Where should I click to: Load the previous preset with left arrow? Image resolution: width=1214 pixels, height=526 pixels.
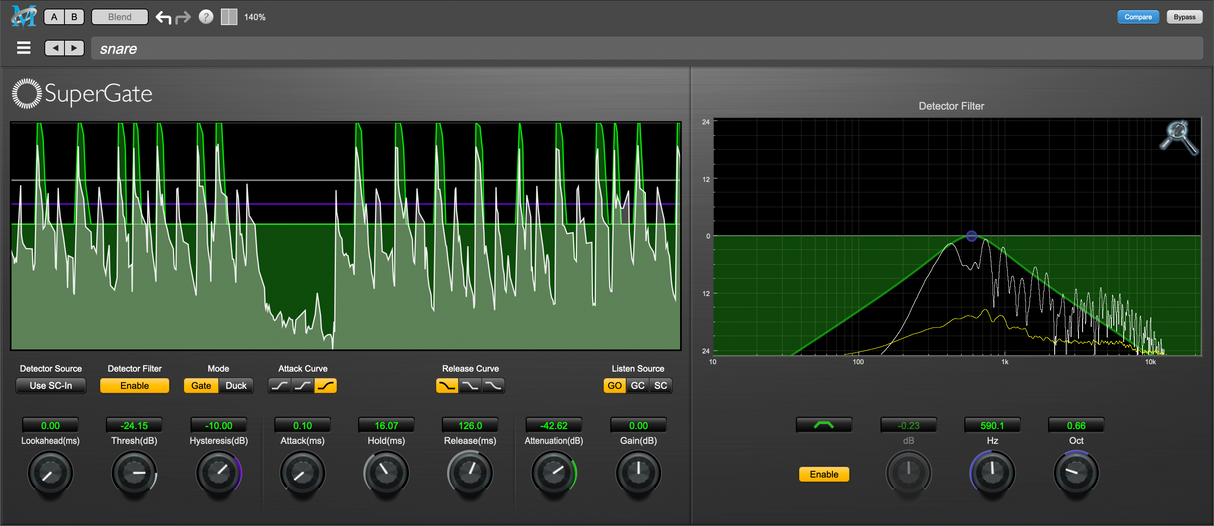(55, 48)
